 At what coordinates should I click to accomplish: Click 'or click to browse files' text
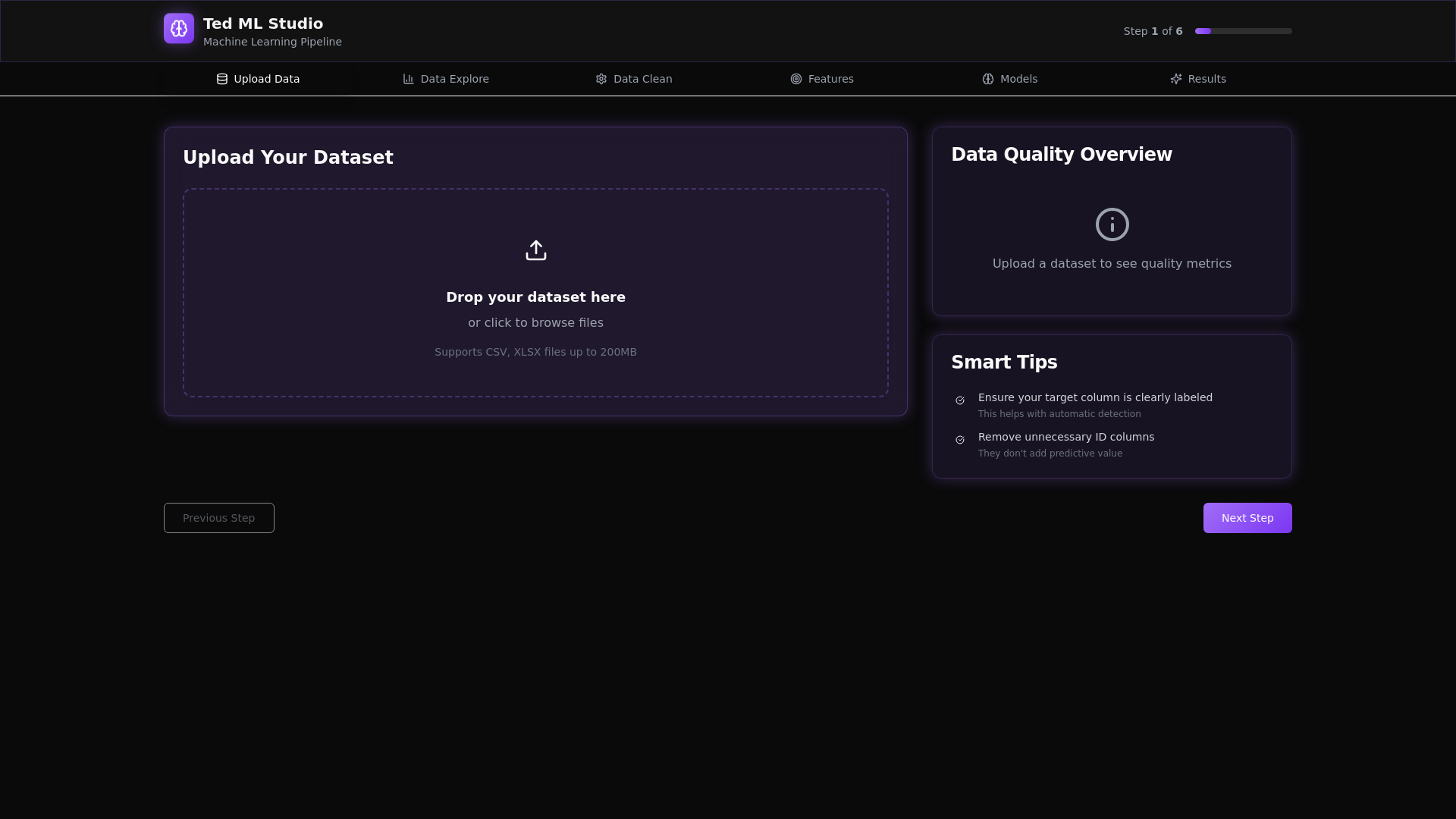(536, 323)
